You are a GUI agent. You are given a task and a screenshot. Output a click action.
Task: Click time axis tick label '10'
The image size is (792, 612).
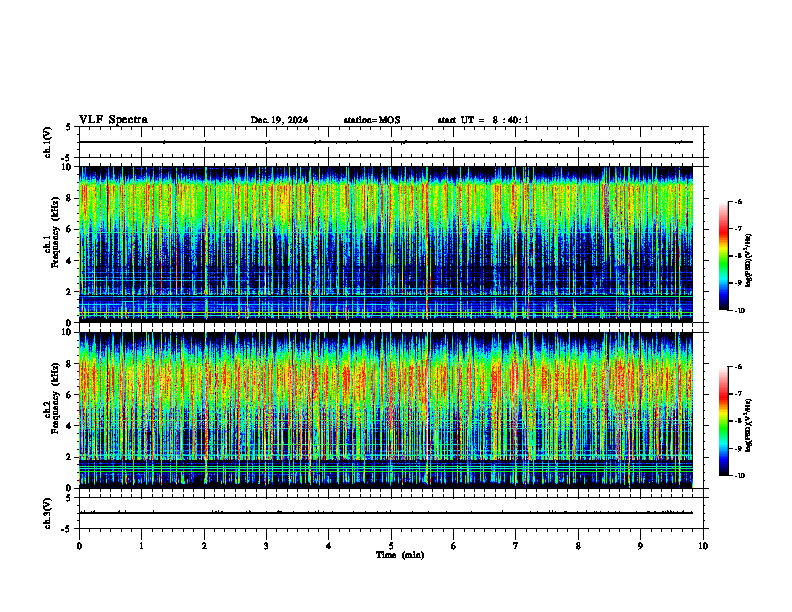[x=703, y=546]
